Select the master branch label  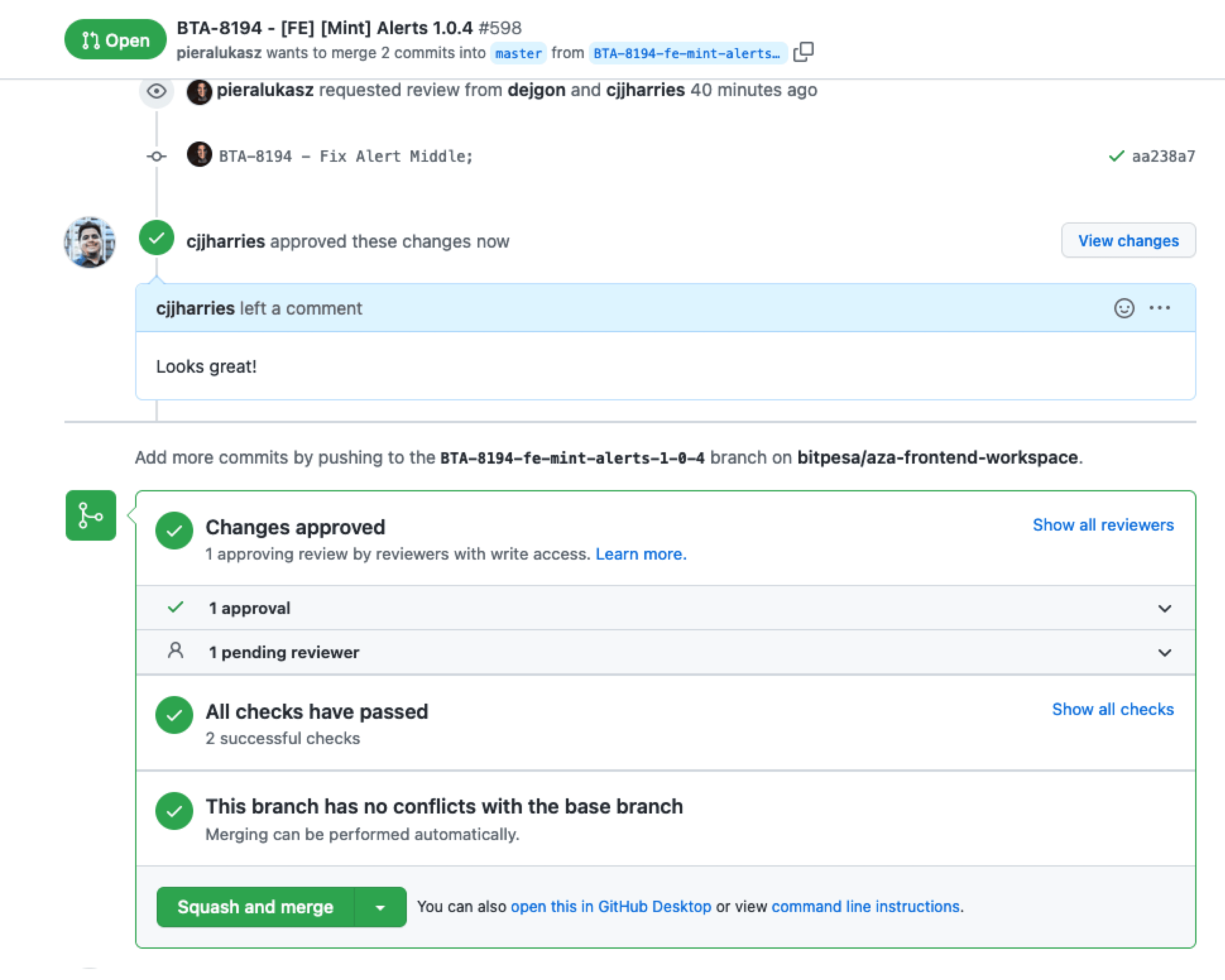[x=518, y=53]
